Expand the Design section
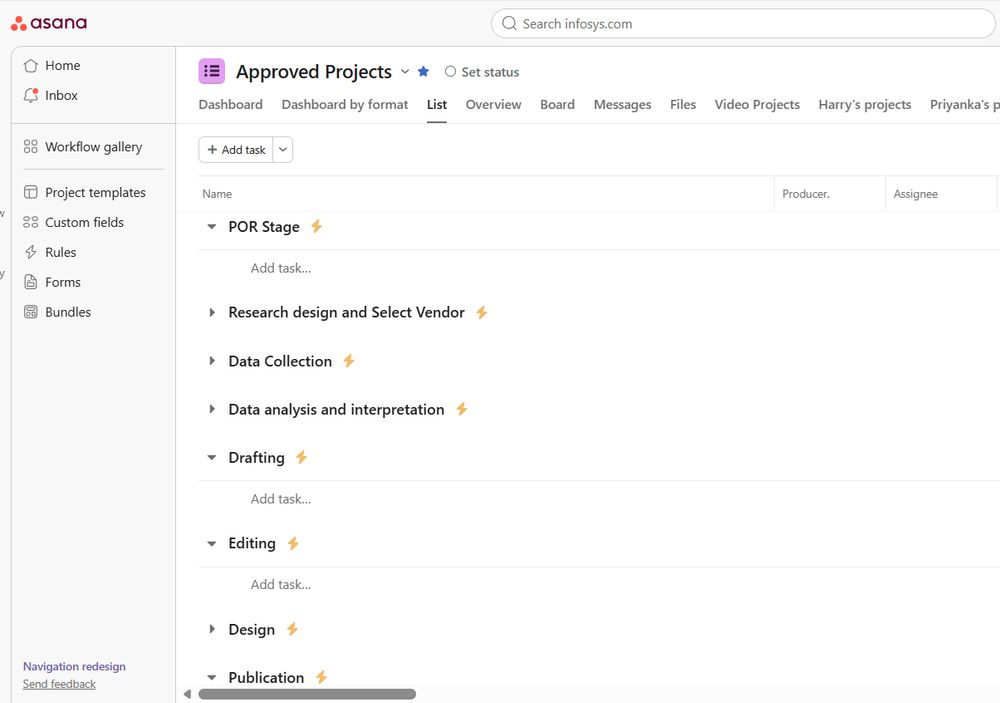This screenshot has width=1000, height=703. [212, 630]
